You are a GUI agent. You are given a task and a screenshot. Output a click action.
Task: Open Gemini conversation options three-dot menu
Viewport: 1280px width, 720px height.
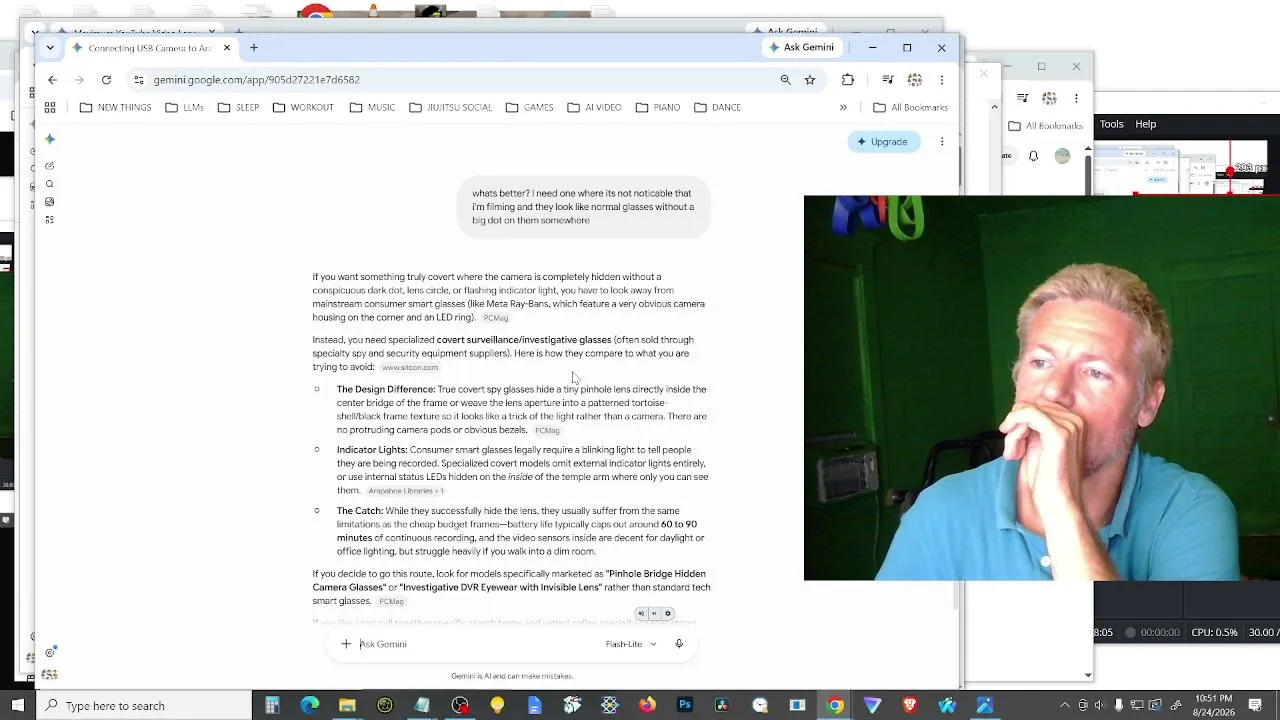point(941,142)
